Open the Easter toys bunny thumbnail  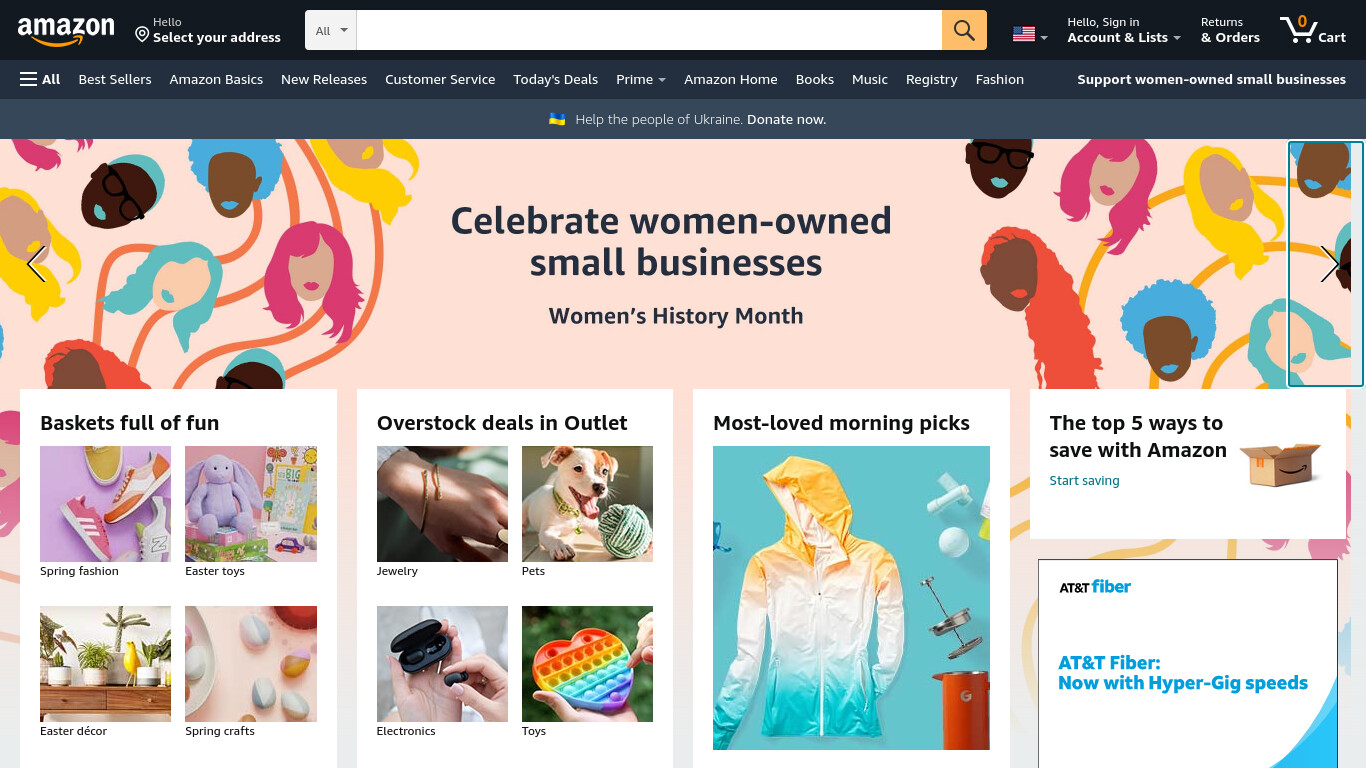tap(251, 504)
